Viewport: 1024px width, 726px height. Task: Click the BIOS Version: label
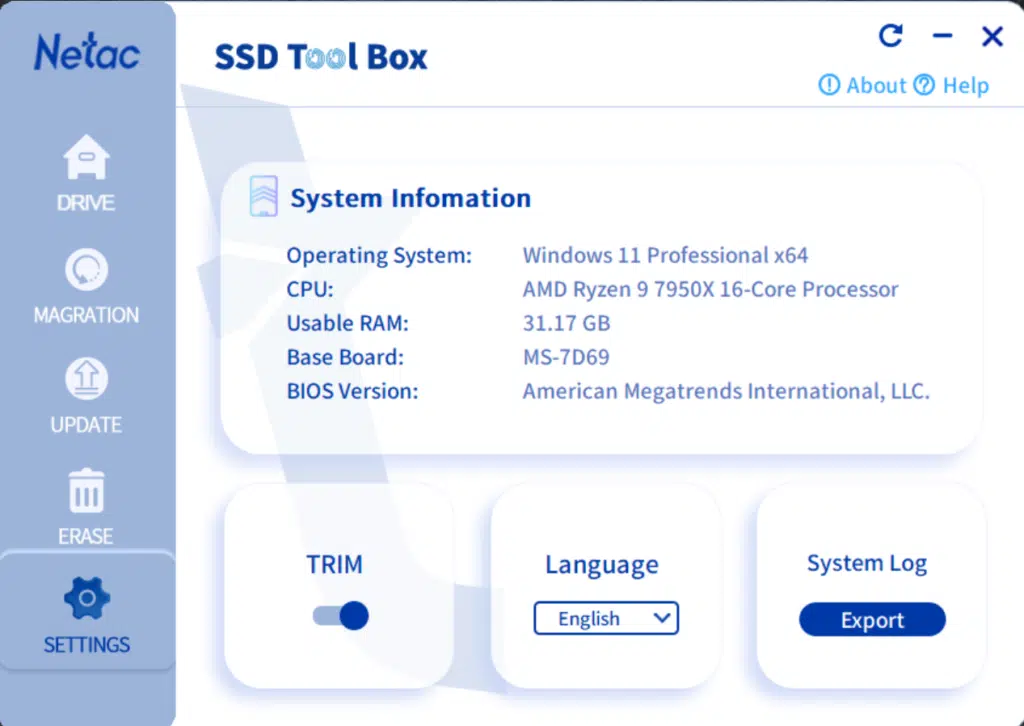click(353, 391)
